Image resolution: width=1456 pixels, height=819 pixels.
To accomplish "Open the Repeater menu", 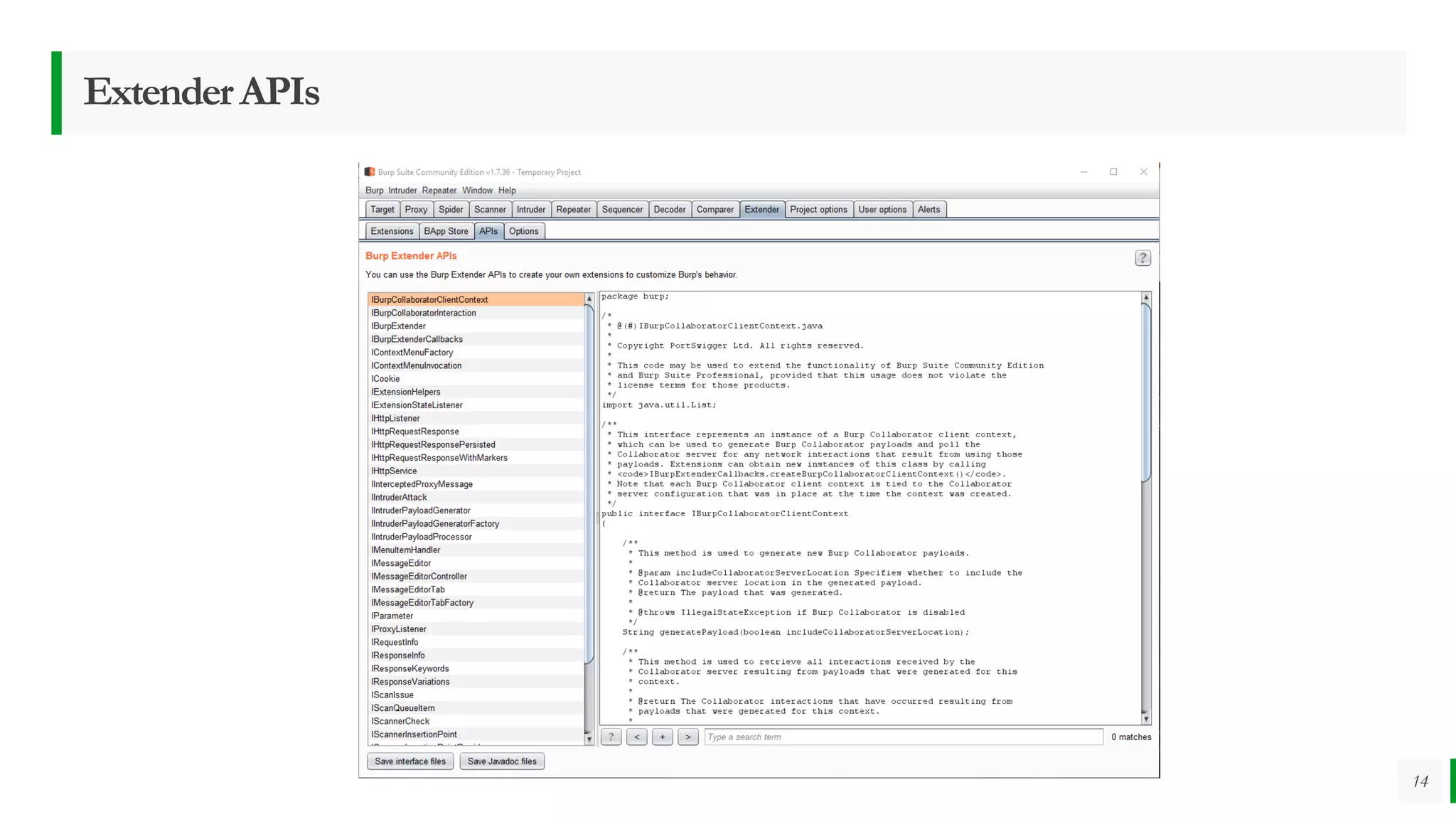I will click(x=439, y=191).
